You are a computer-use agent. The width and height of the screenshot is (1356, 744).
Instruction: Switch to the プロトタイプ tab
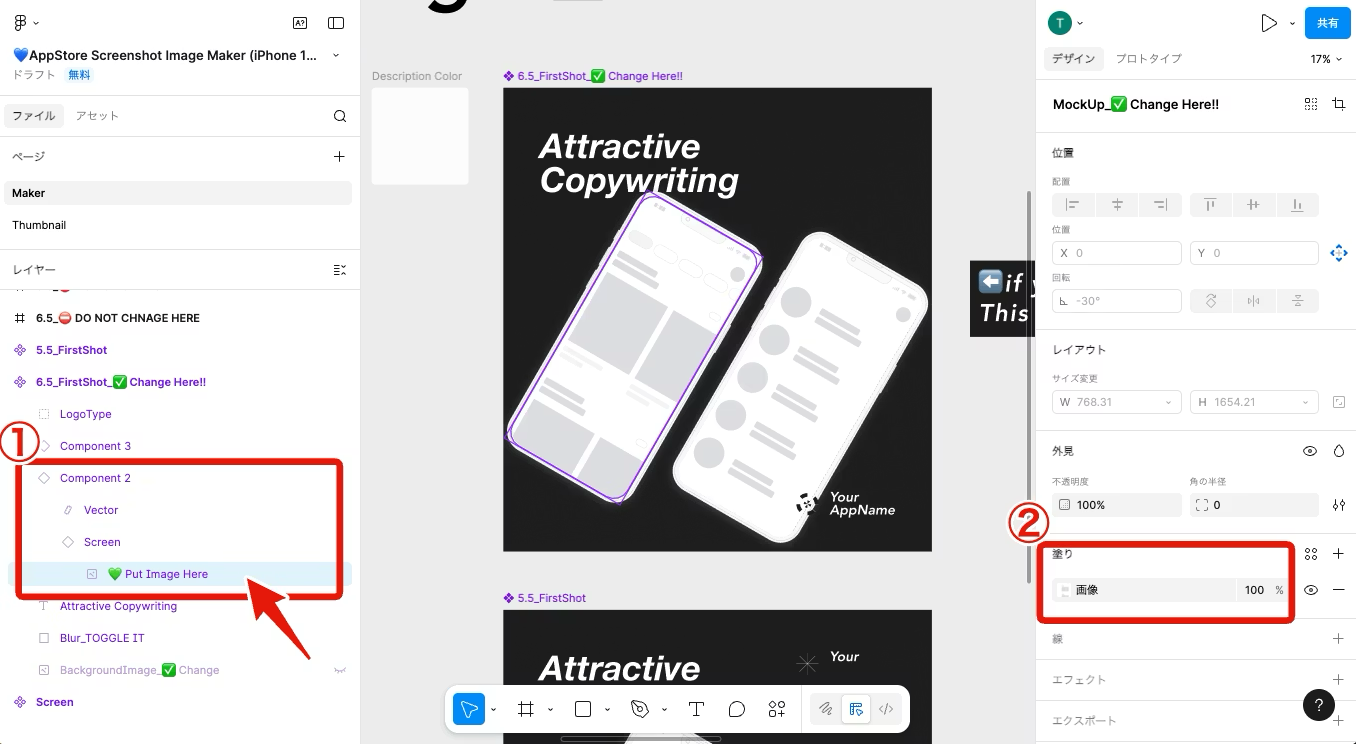(1148, 59)
